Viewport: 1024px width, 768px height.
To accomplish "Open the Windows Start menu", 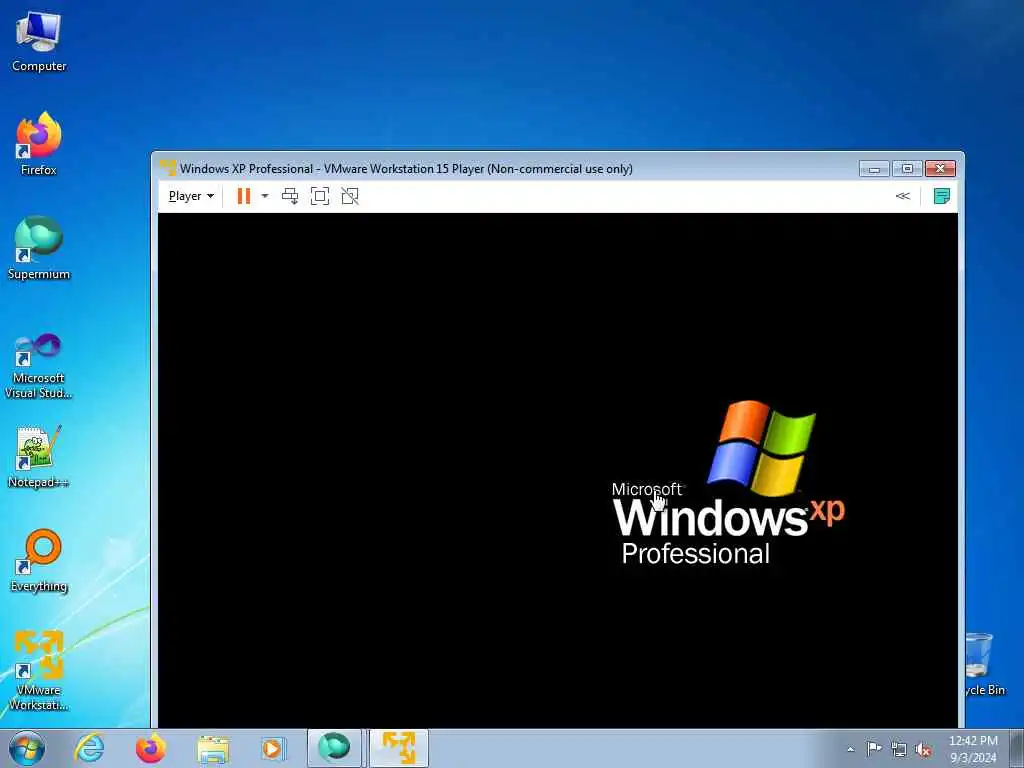I will 27,748.
